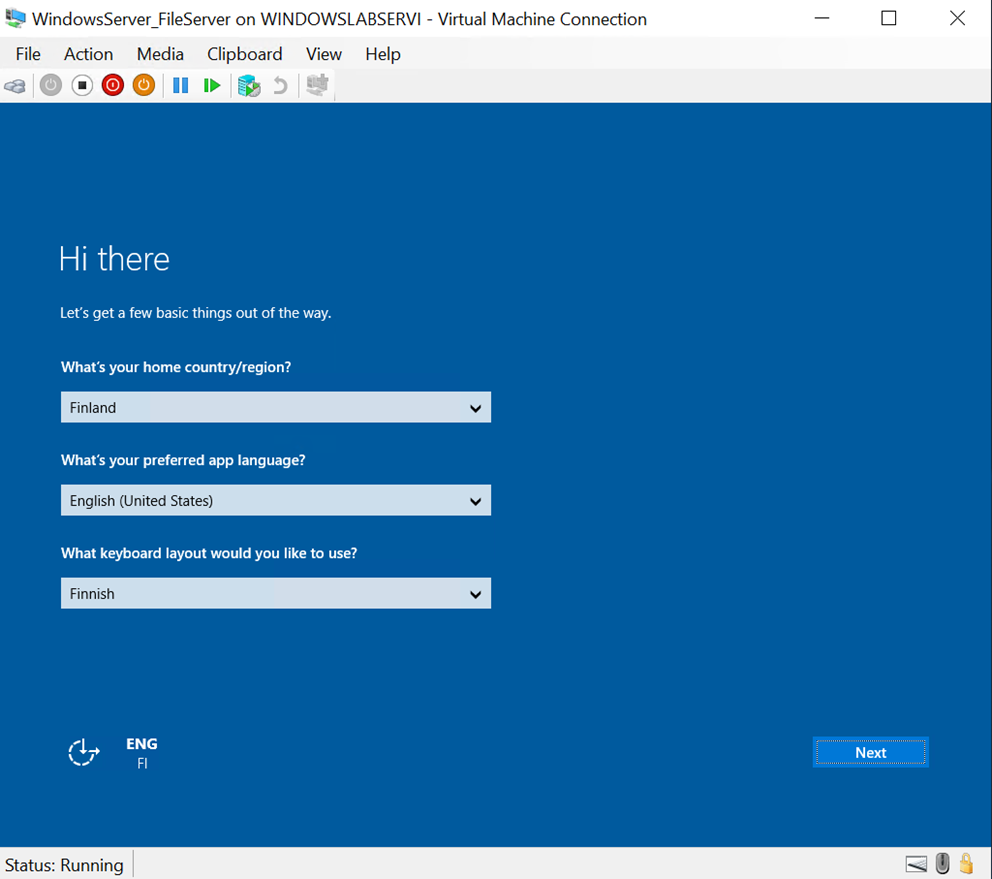Send Ctrl+Alt+Delete to the virtual machine

(x=15, y=85)
